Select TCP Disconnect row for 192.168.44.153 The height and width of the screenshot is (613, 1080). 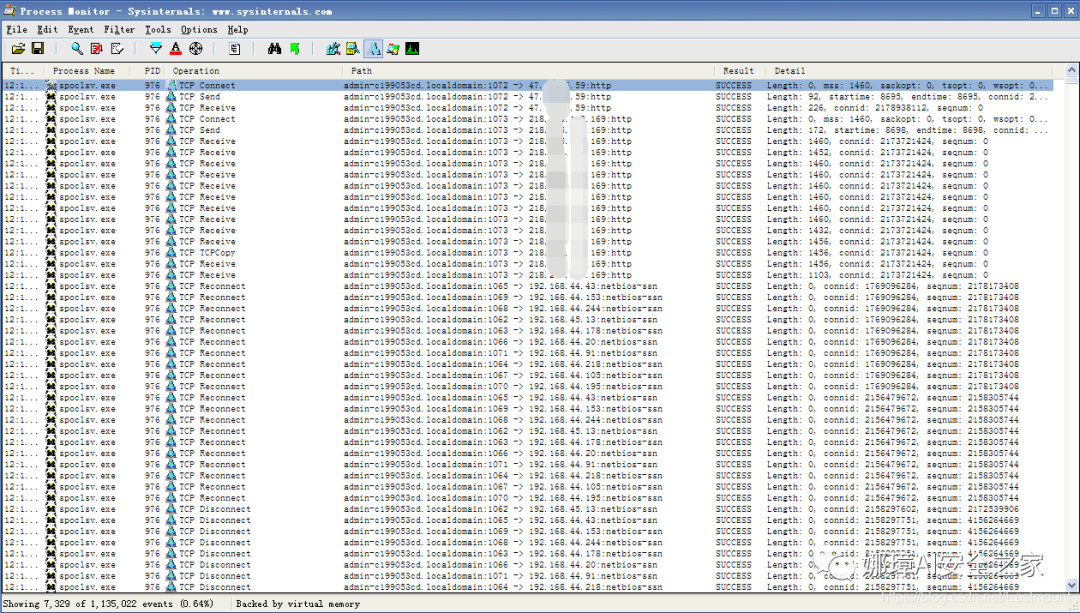coord(528,531)
